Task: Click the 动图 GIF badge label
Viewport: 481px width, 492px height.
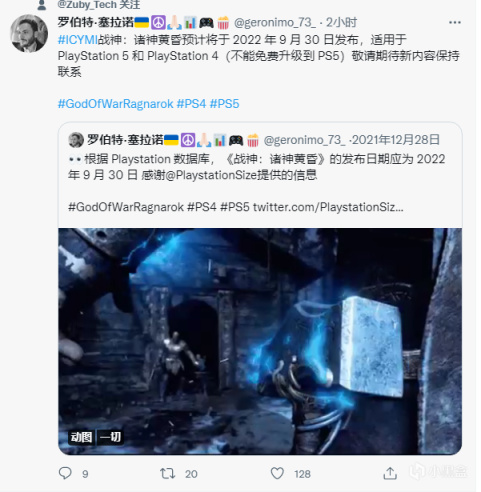Action: coord(81,437)
